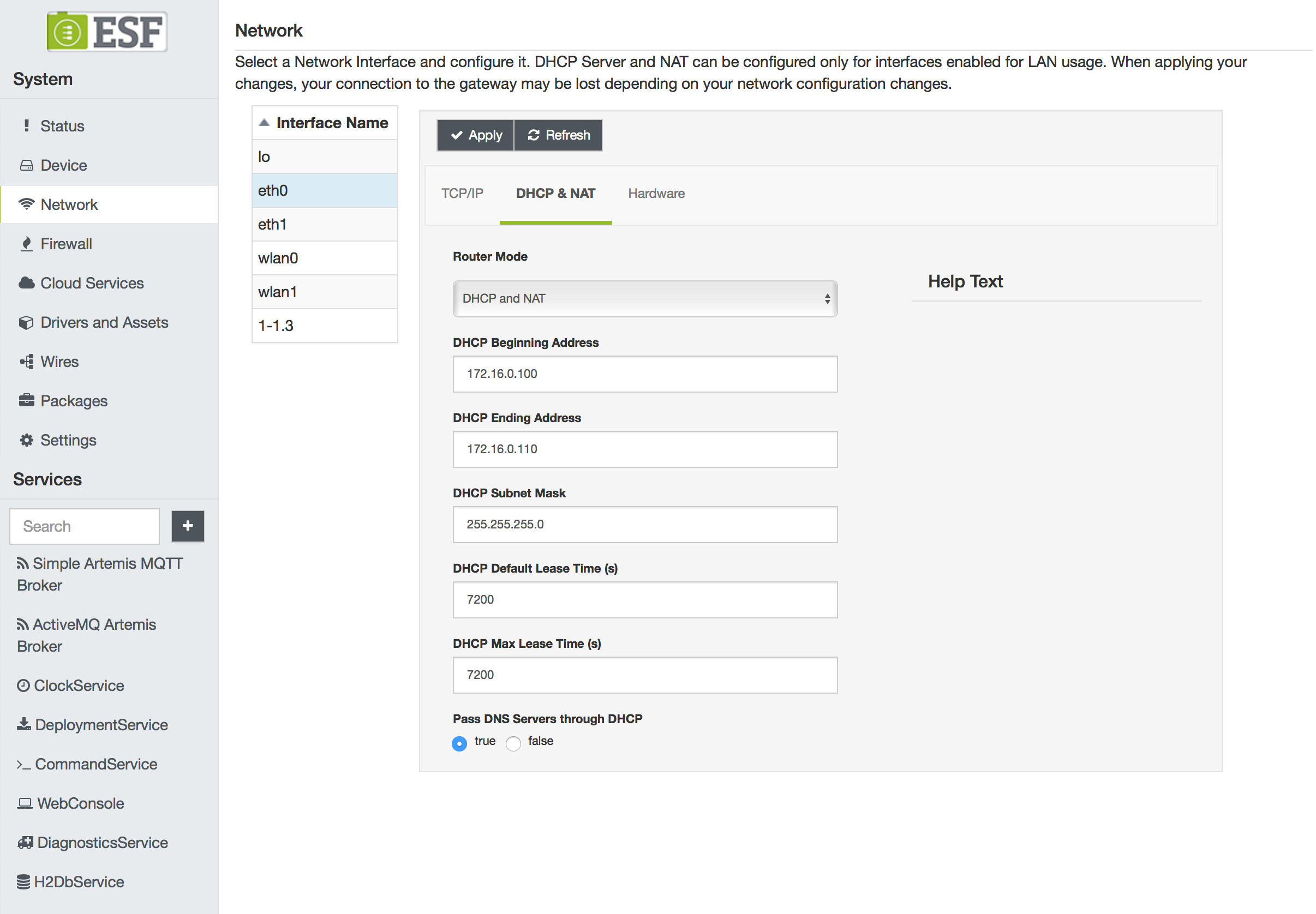Click the Apply checkmark icon
Image resolution: width=1316 pixels, height=914 pixels.
tap(457, 135)
